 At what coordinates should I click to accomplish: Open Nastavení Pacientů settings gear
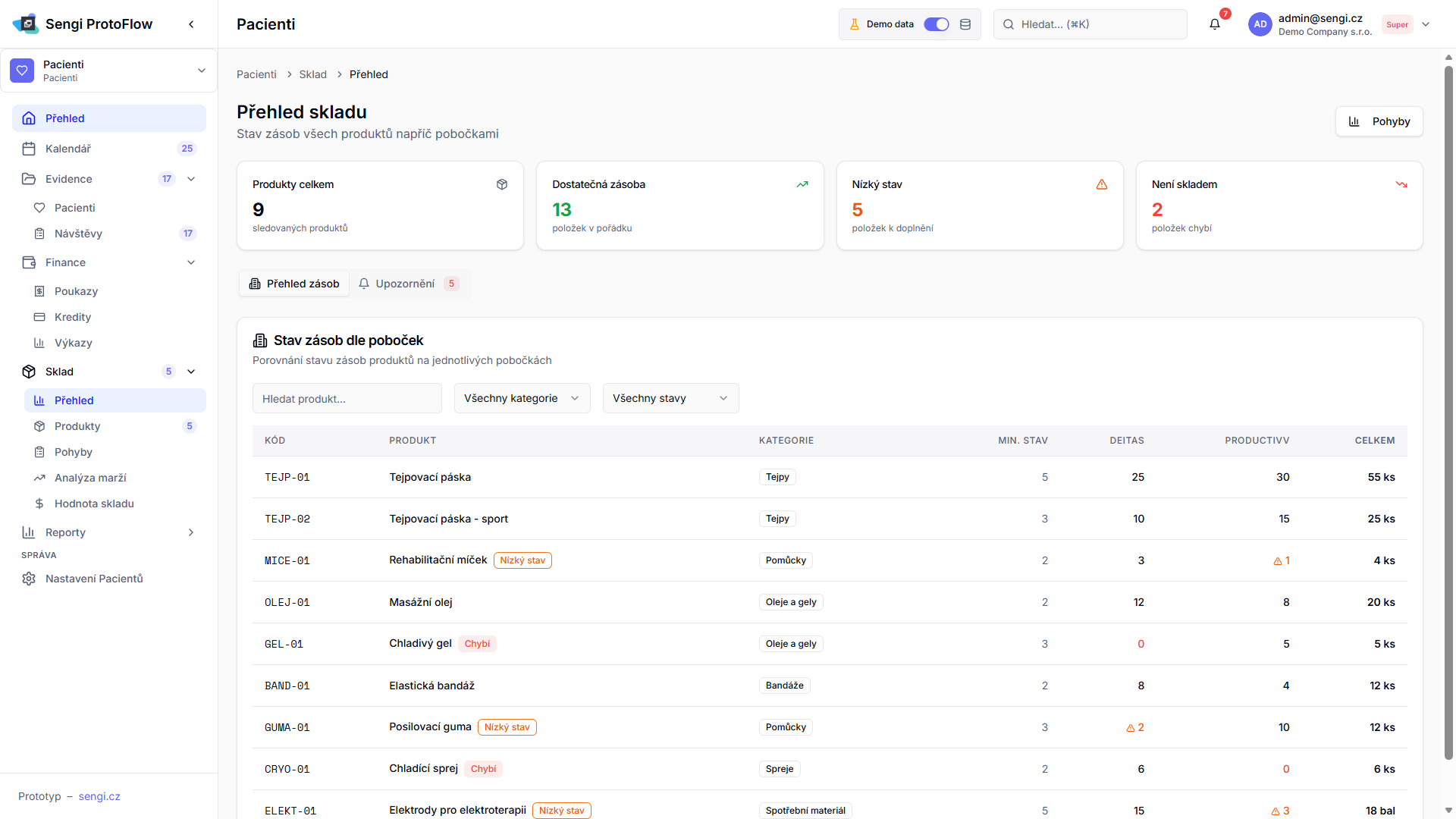(29, 579)
